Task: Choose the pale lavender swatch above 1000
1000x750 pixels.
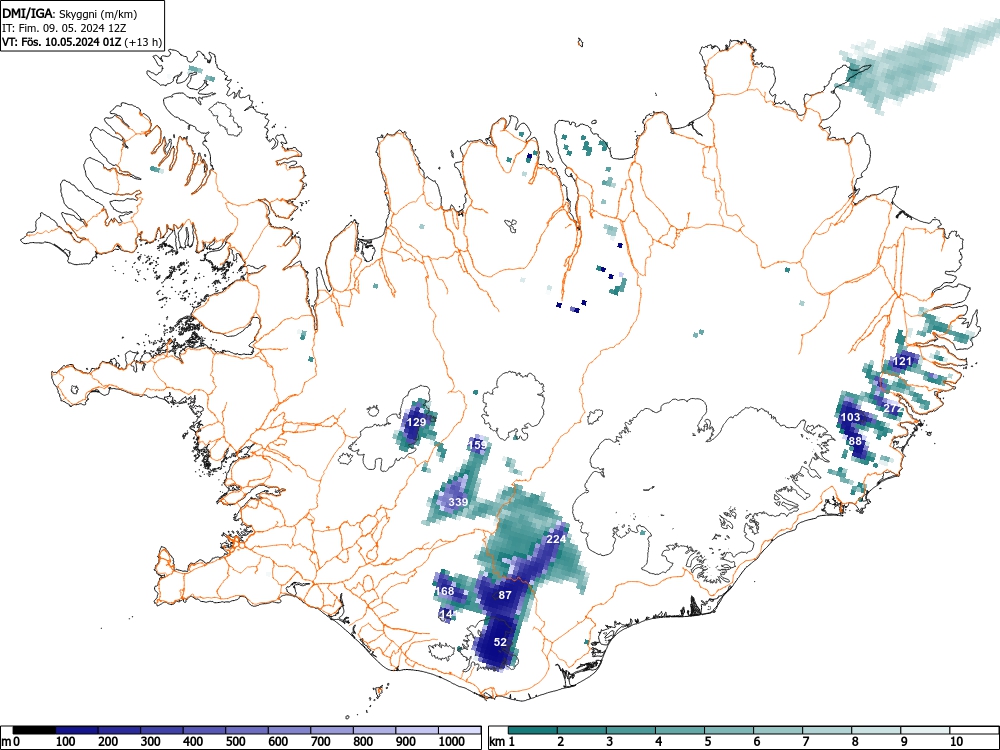Action: click(460, 730)
